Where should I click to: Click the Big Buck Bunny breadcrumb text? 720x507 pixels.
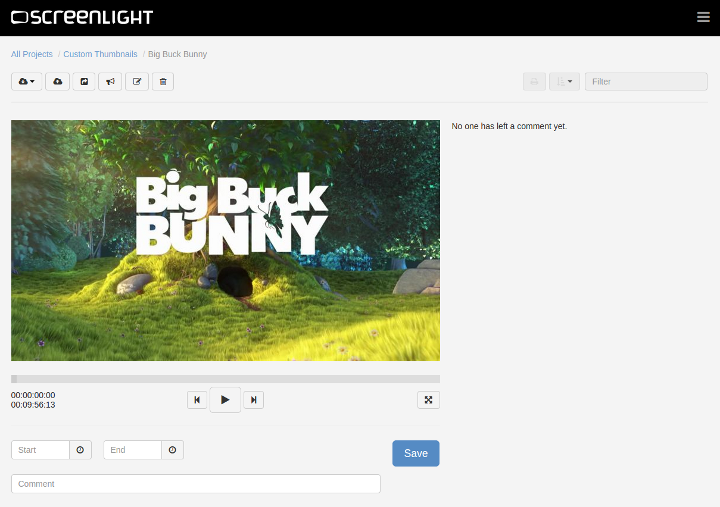click(x=177, y=54)
